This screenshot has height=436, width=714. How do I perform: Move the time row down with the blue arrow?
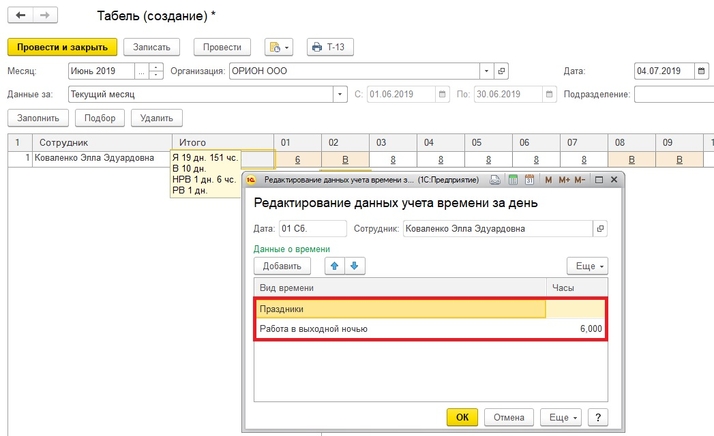[354, 266]
